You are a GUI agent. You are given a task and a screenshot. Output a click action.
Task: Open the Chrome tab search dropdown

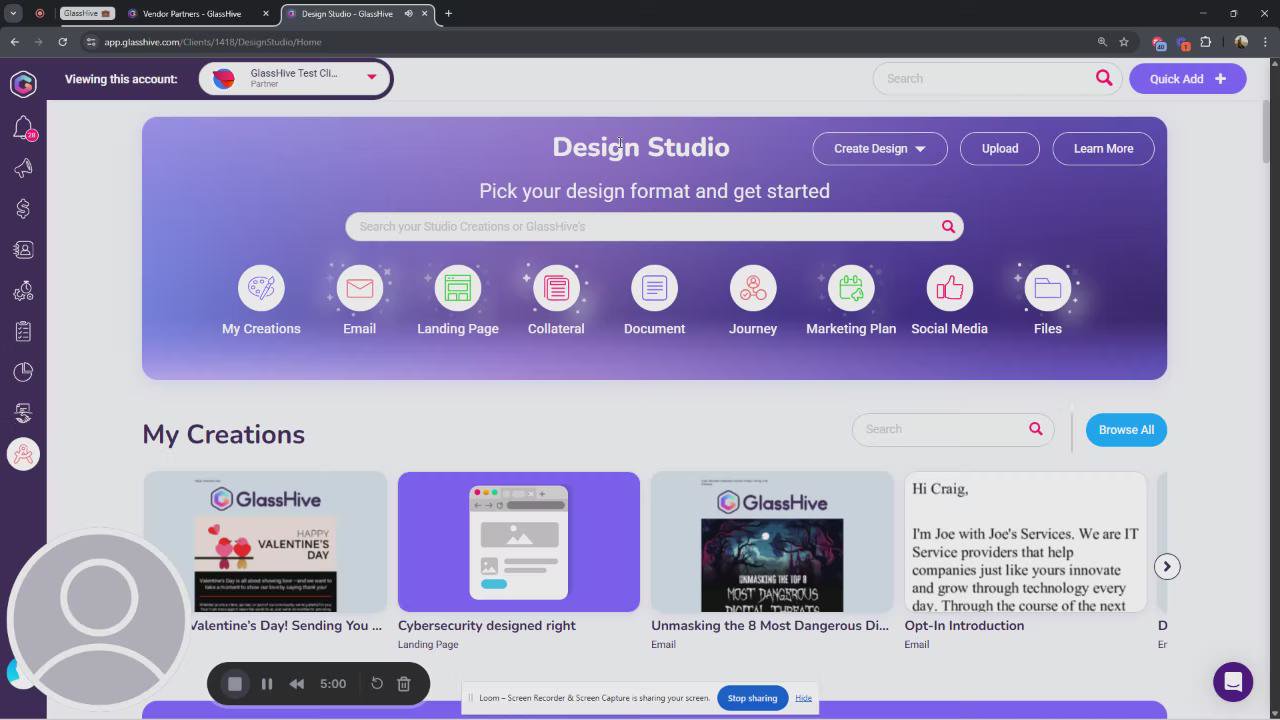(13, 14)
